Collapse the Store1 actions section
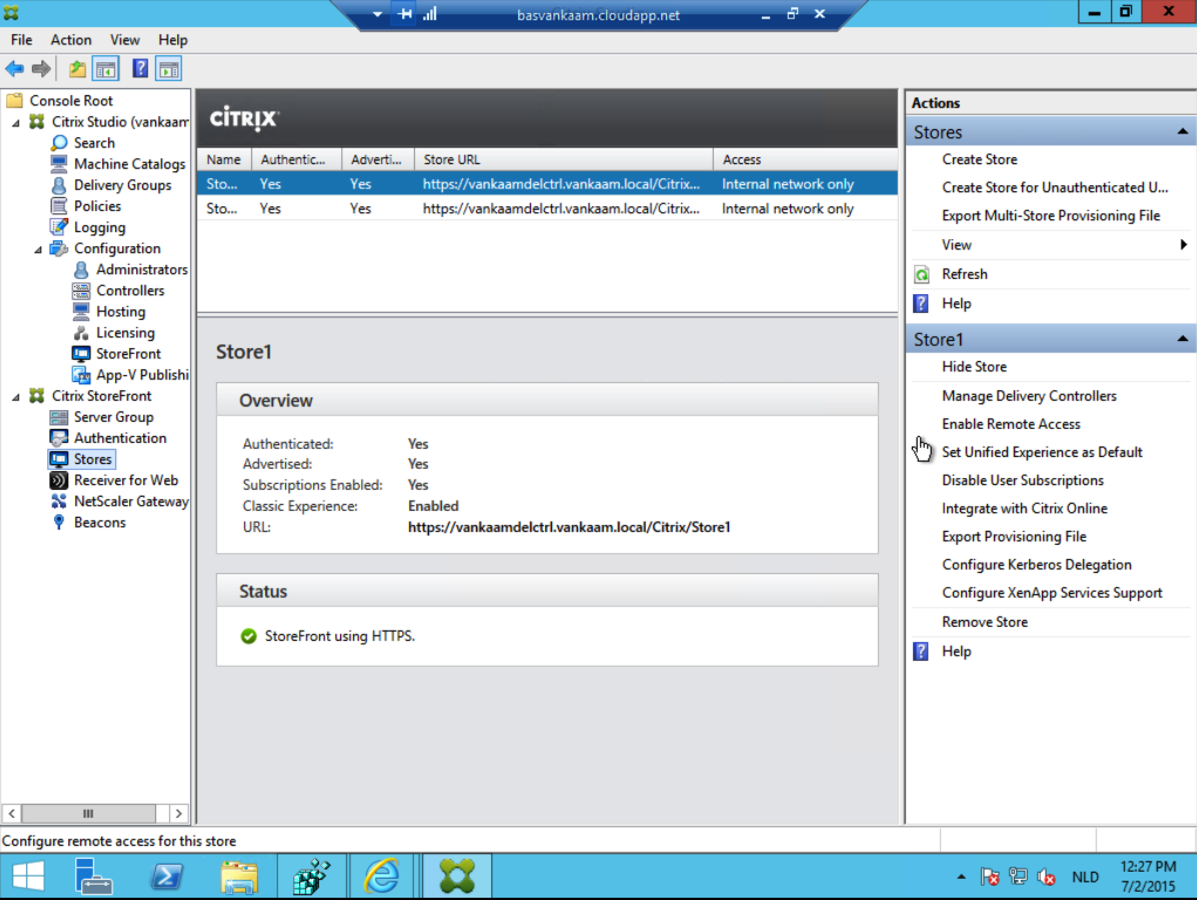The image size is (1197, 900). tap(1182, 339)
